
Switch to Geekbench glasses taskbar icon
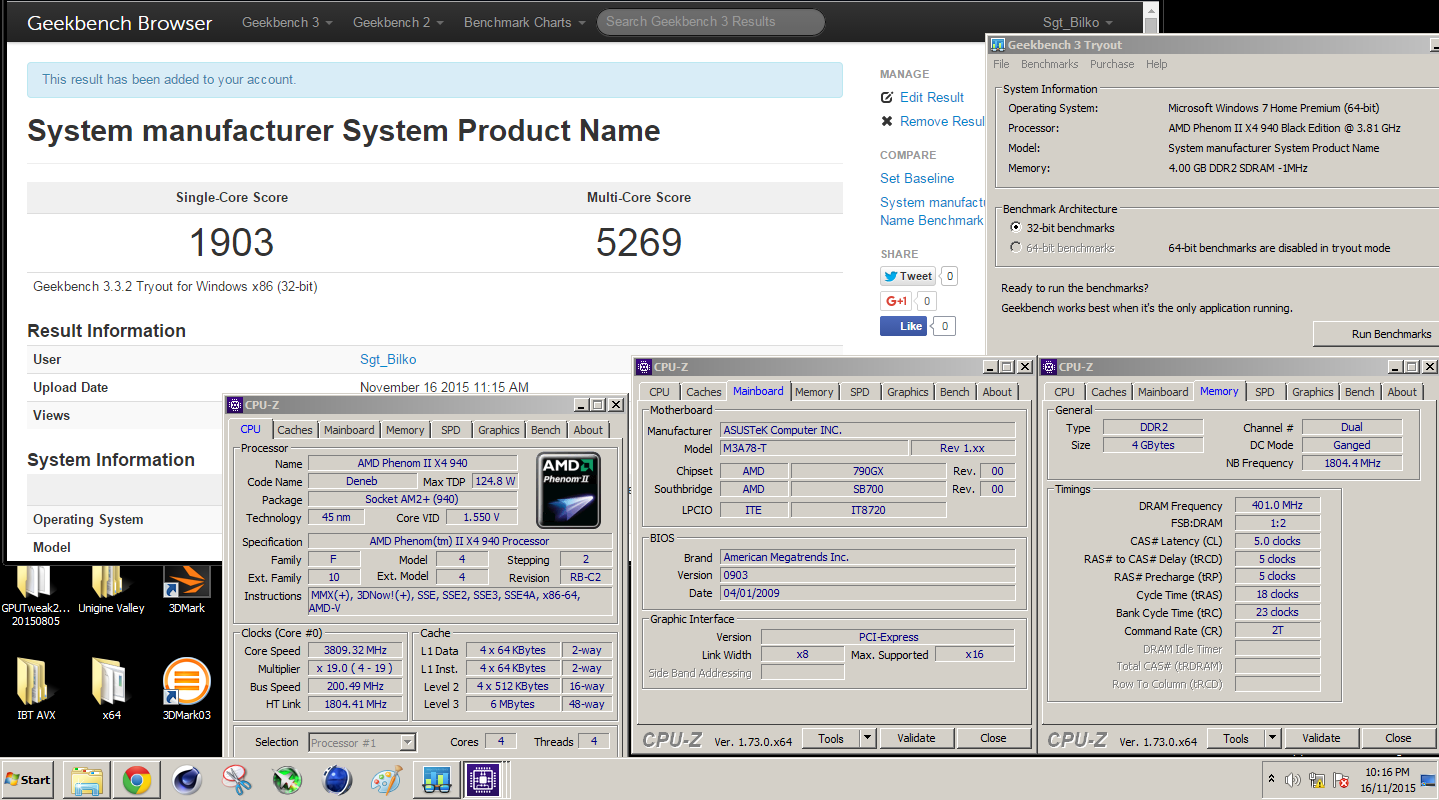(x=436, y=780)
